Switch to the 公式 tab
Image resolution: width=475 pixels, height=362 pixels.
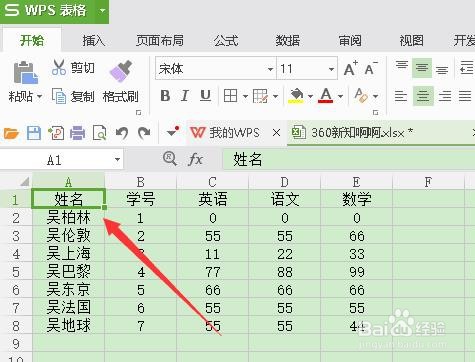[x=226, y=41]
